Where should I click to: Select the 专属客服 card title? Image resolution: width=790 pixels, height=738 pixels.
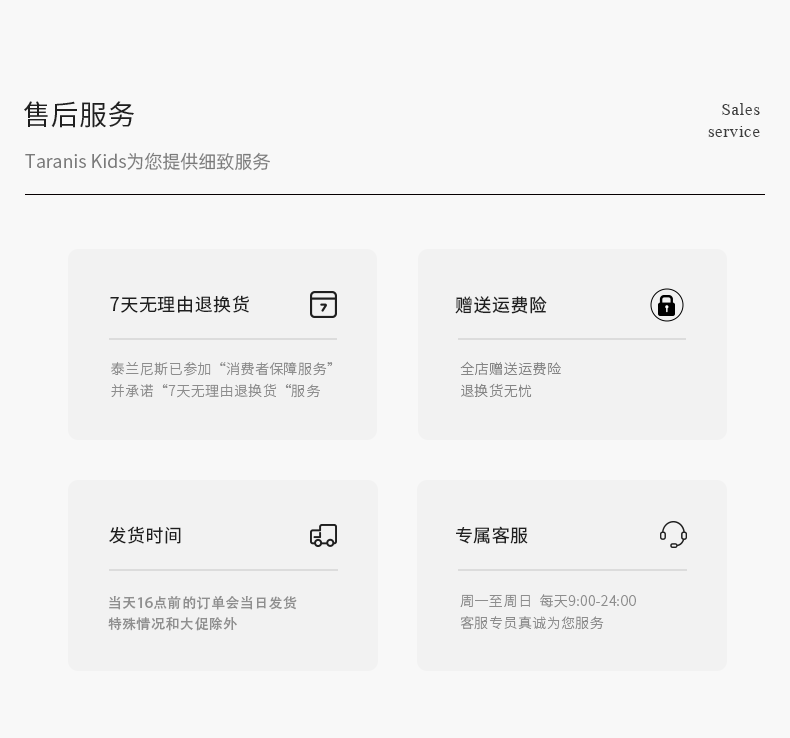[x=492, y=535]
